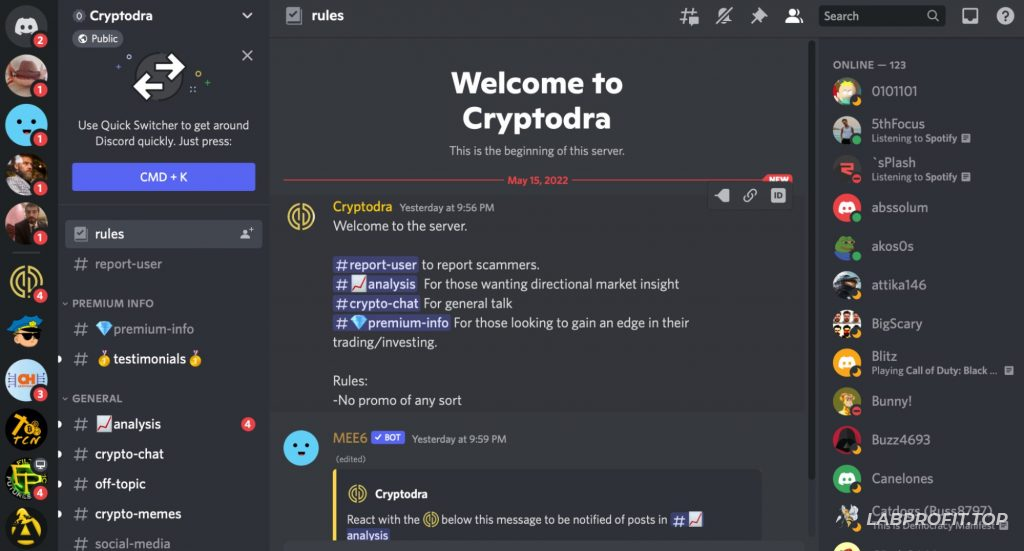
Task: Expand the Cryptodra server dropdown menu
Action: coord(247,16)
